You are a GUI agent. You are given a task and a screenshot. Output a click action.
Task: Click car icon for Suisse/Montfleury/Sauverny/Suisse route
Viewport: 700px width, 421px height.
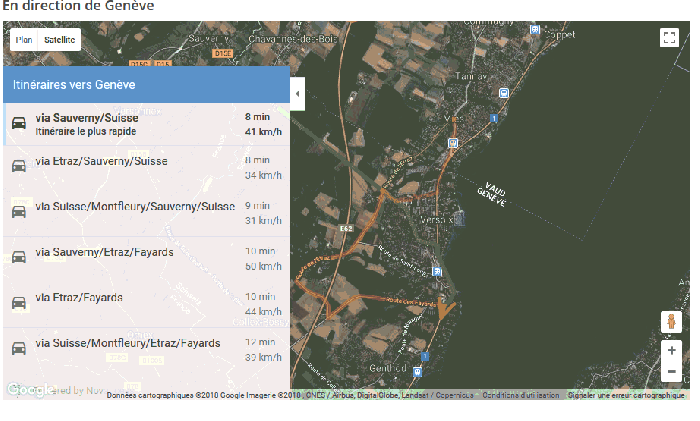point(19,212)
